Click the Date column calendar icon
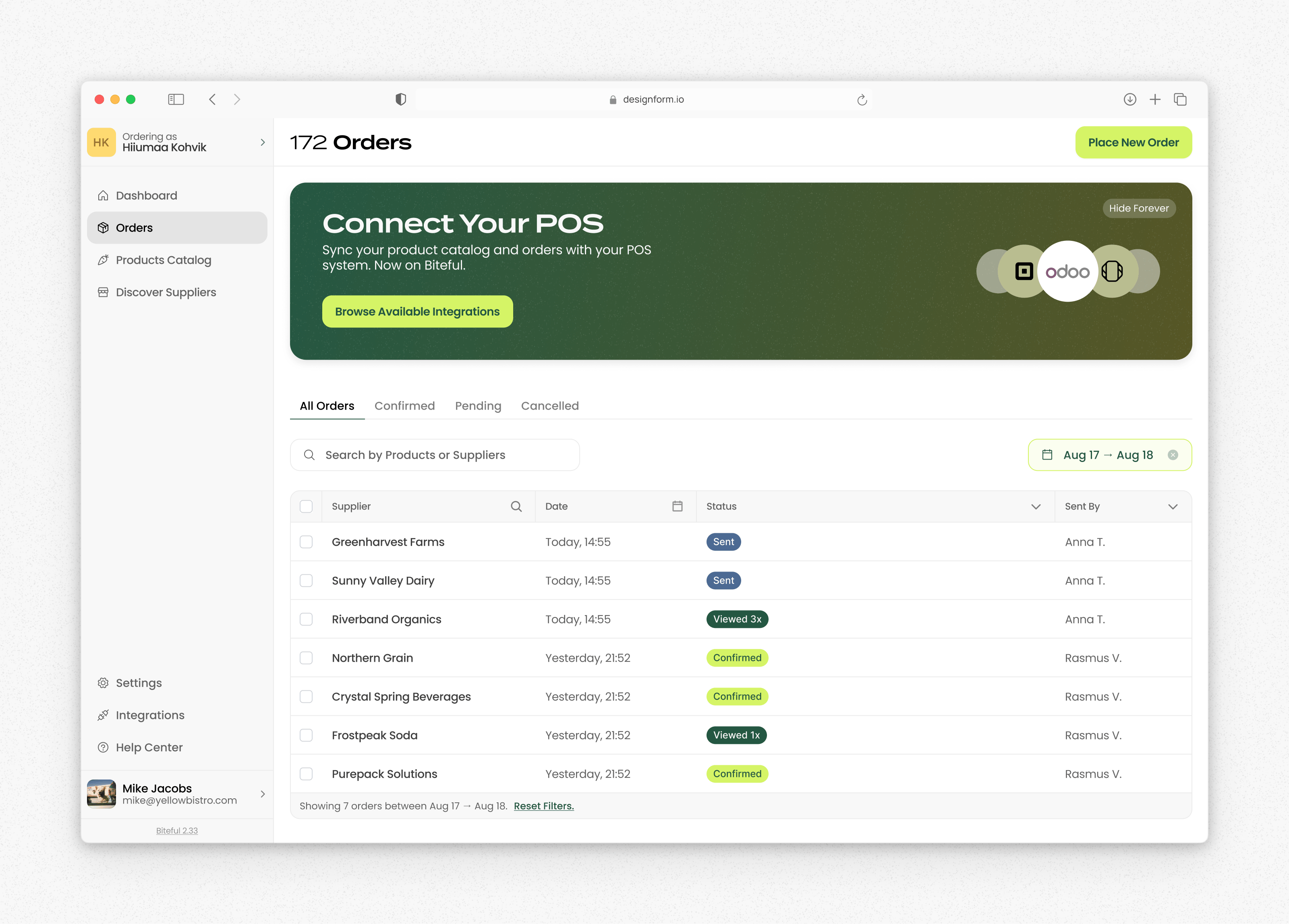 pos(678,506)
